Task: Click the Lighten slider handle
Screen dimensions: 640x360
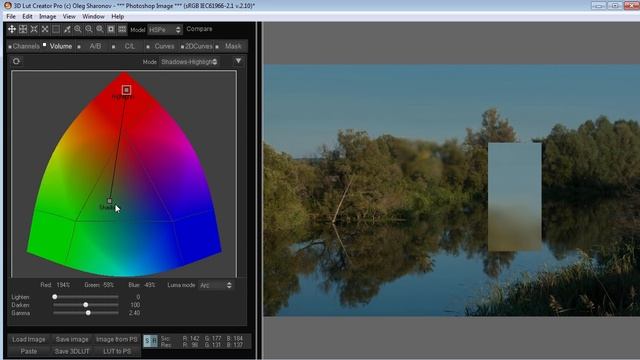Action: click(x=55, y=297)
